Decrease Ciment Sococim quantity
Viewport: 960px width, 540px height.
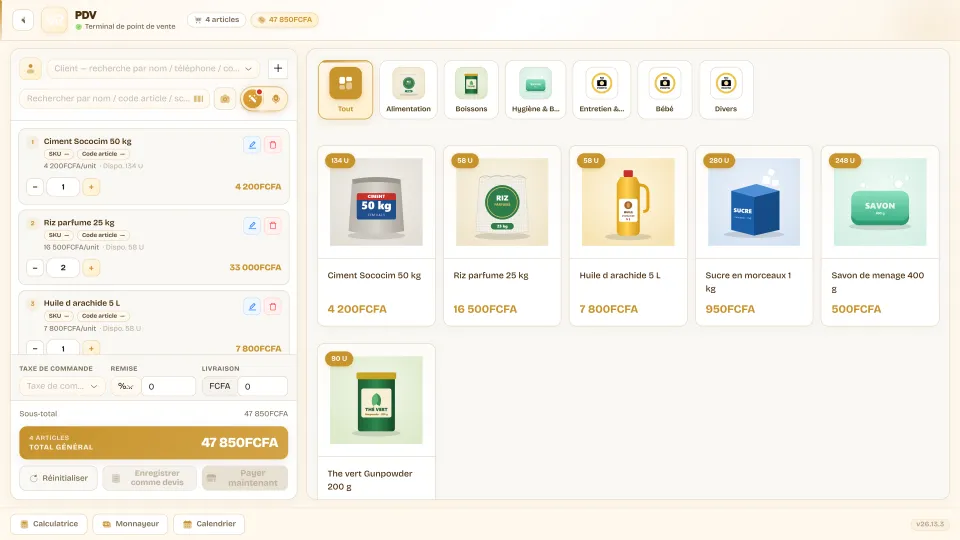click(x=35, y=187)
